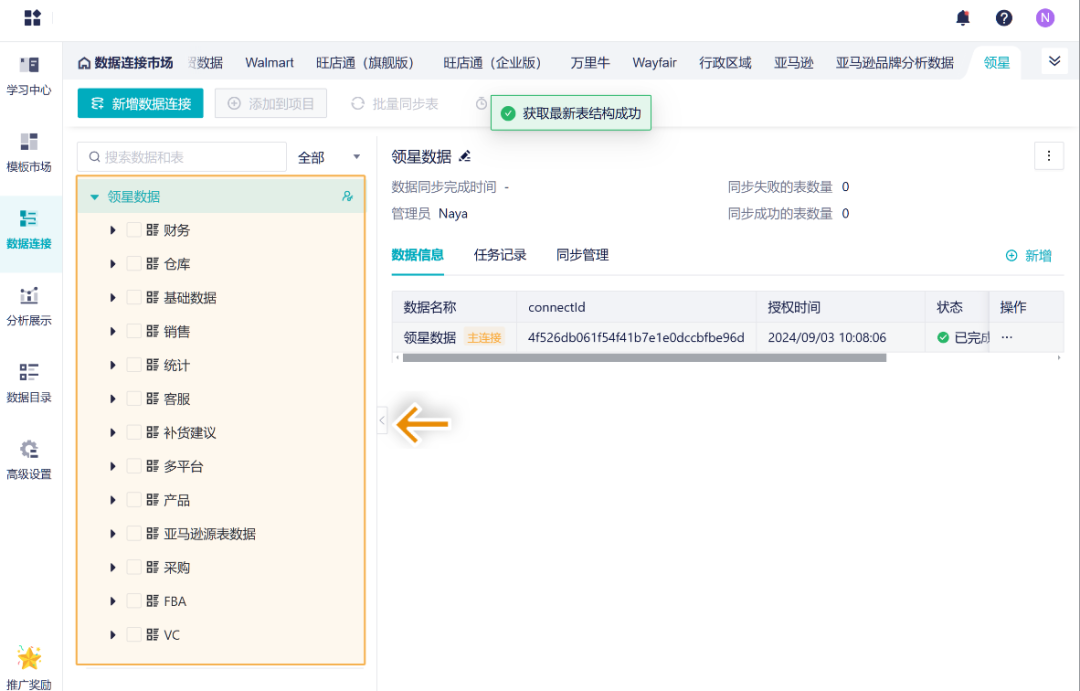The image size is (1080, 691).
Task: Click 批量同步表 button
Action: [x=395, y=103]
